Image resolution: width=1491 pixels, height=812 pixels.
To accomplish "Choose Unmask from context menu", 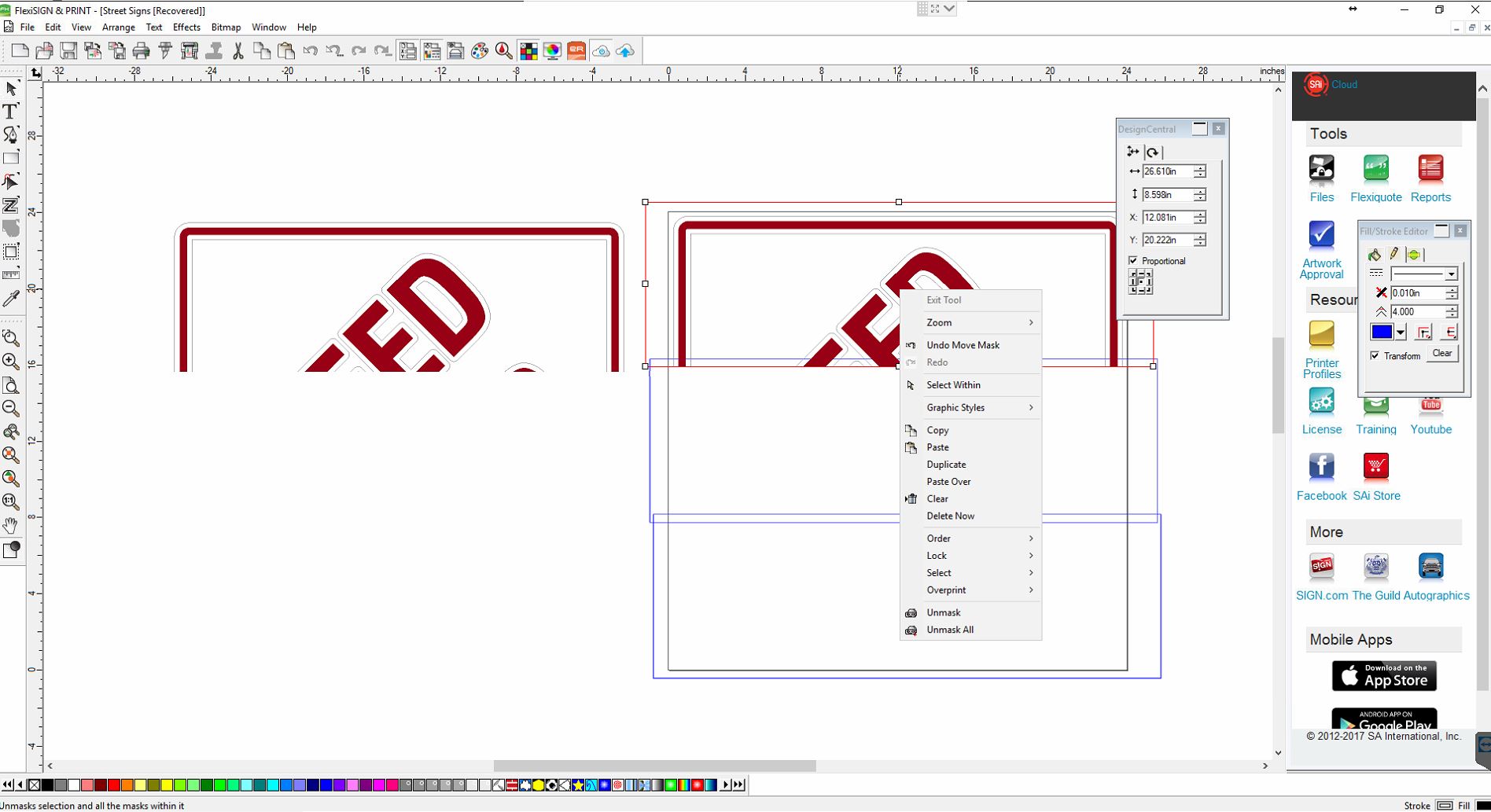I will pos(971,613).
